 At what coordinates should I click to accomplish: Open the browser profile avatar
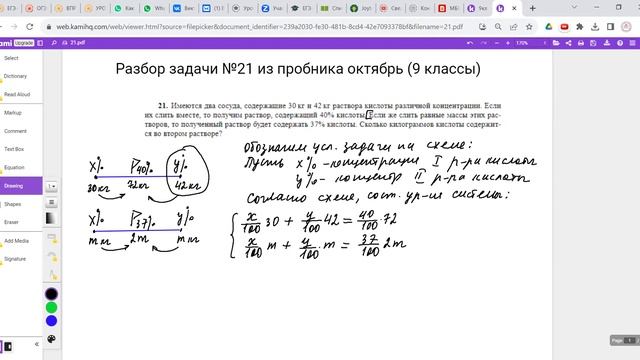(x=626, y=27)
